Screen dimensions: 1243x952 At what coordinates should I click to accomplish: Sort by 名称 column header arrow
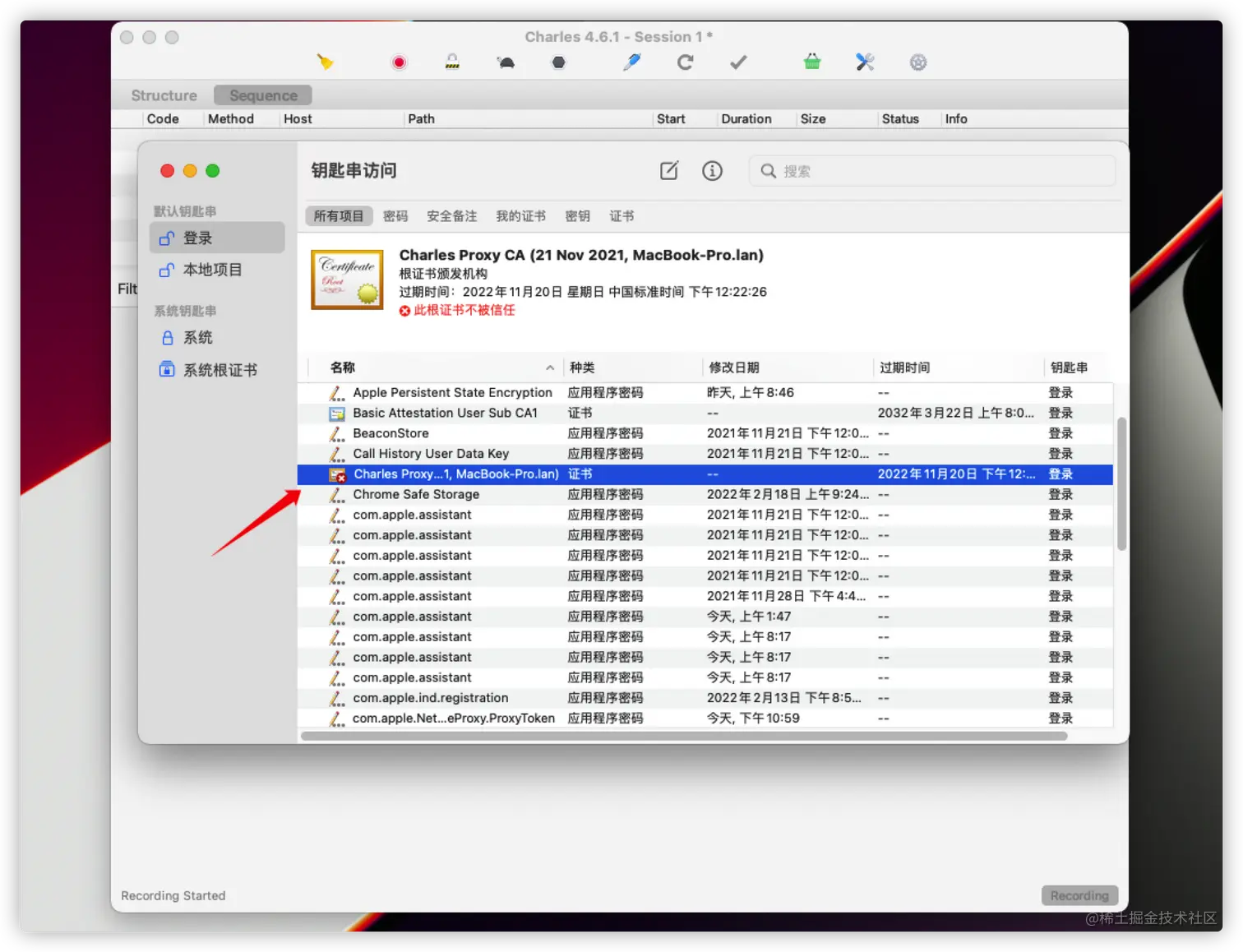click(550, 367)
